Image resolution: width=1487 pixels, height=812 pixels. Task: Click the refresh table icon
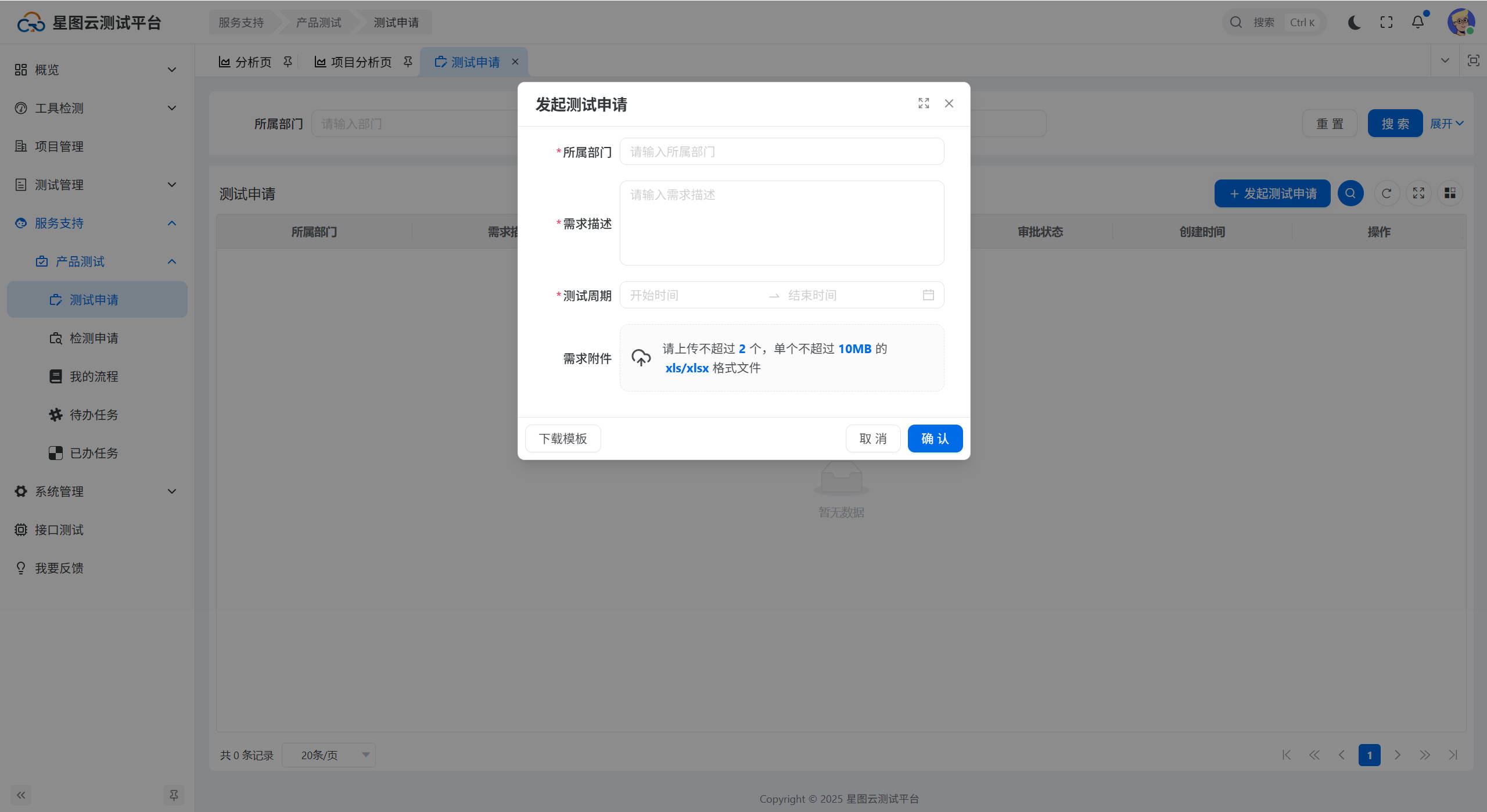pos(1387,193)
